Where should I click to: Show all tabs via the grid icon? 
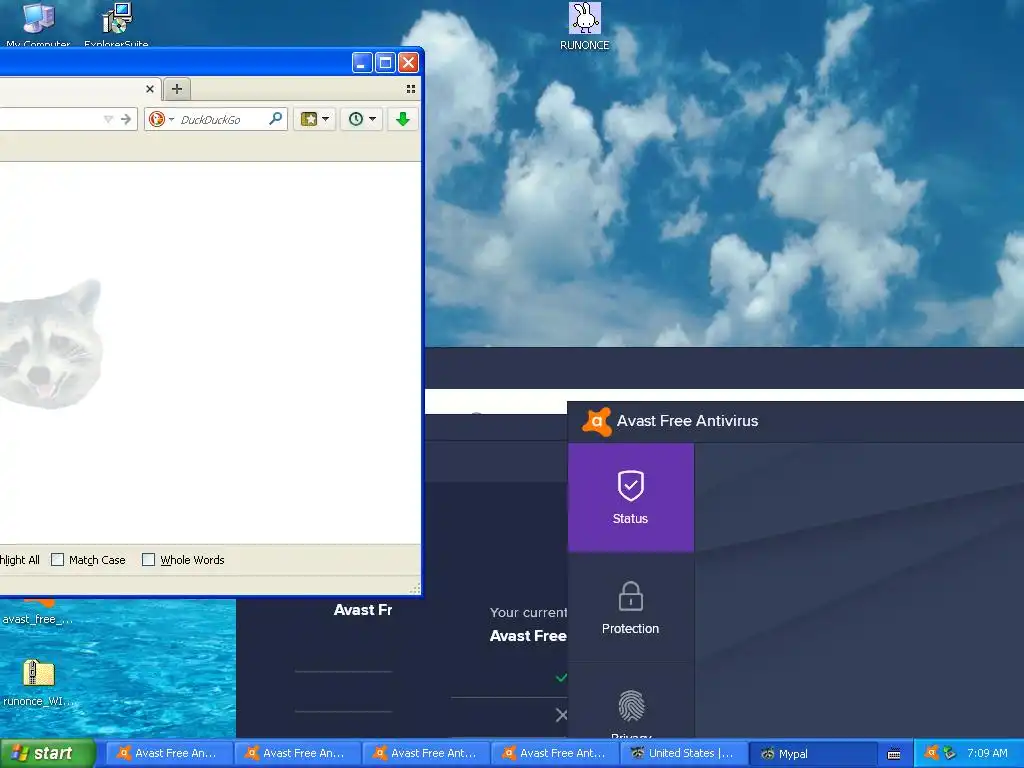pos(411,89)
